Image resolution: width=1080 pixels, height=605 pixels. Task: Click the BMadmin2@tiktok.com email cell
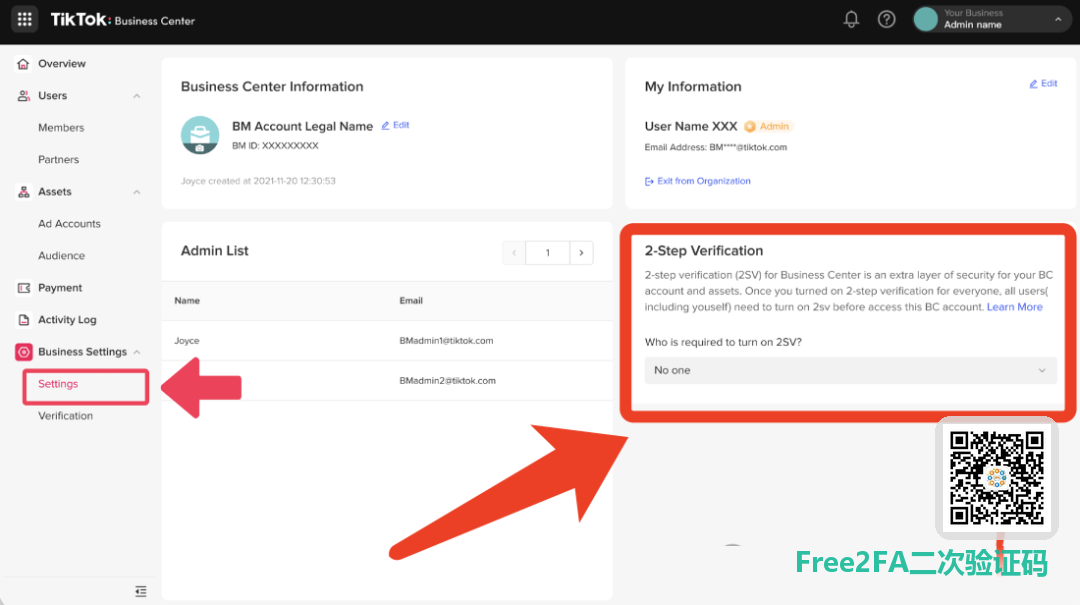tap(448, 380)
